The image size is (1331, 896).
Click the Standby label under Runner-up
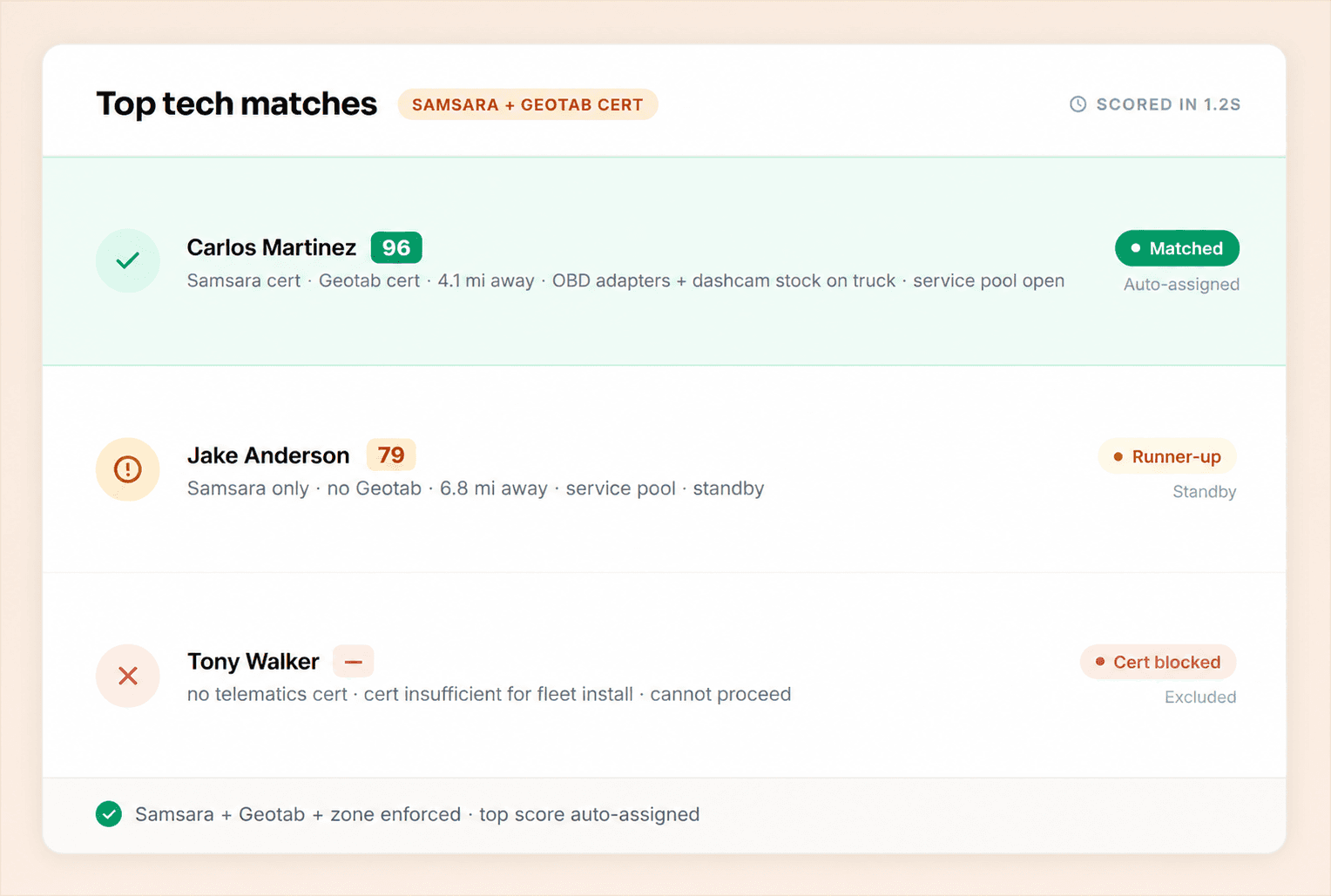[x=1205, y=491]
